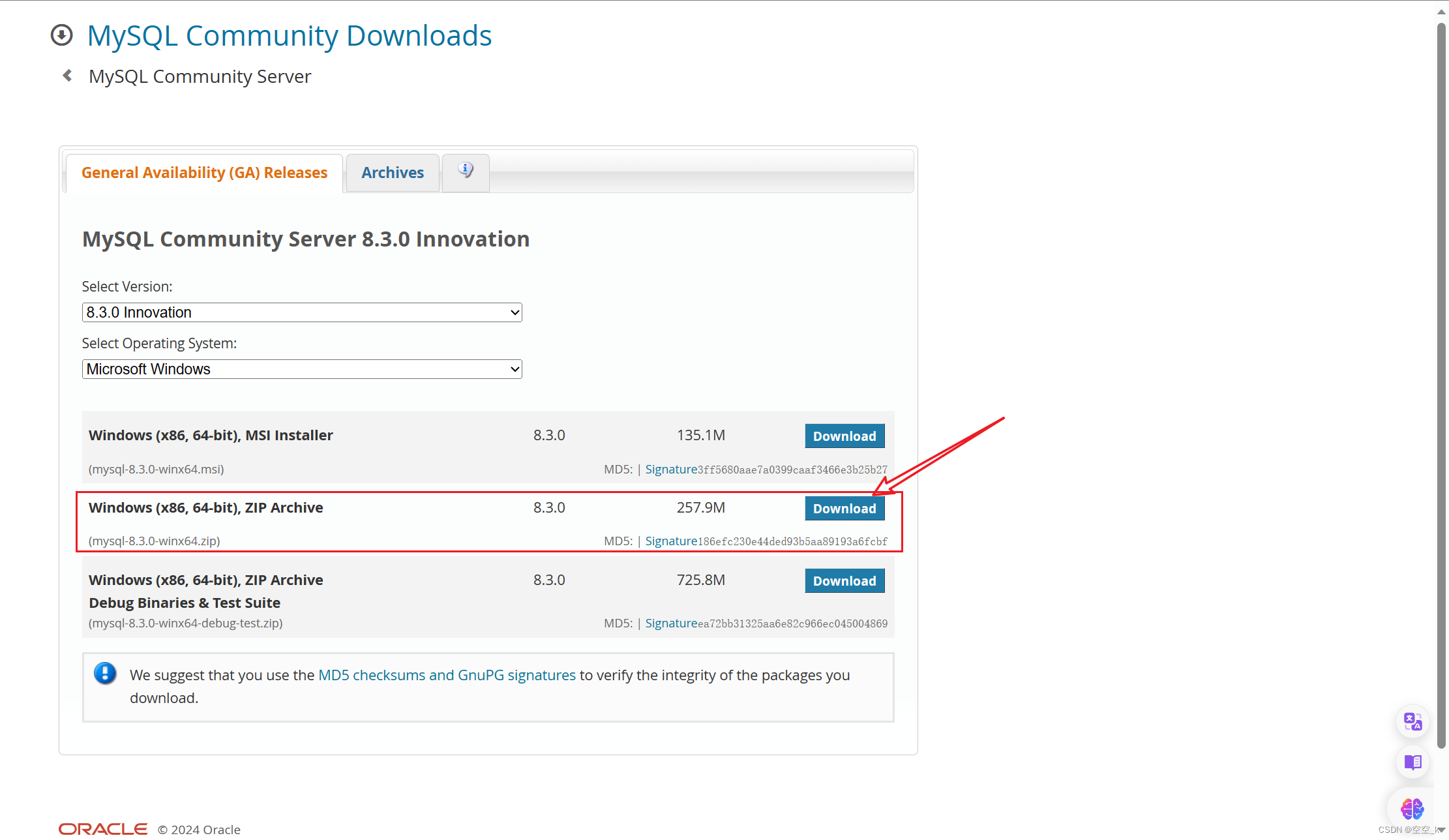Click 'MySQL Community Server 8.3.0 Innovation' heading
Image resolution: width=1449 pixels, height=840 pixels.
click(x=306, y=239)
